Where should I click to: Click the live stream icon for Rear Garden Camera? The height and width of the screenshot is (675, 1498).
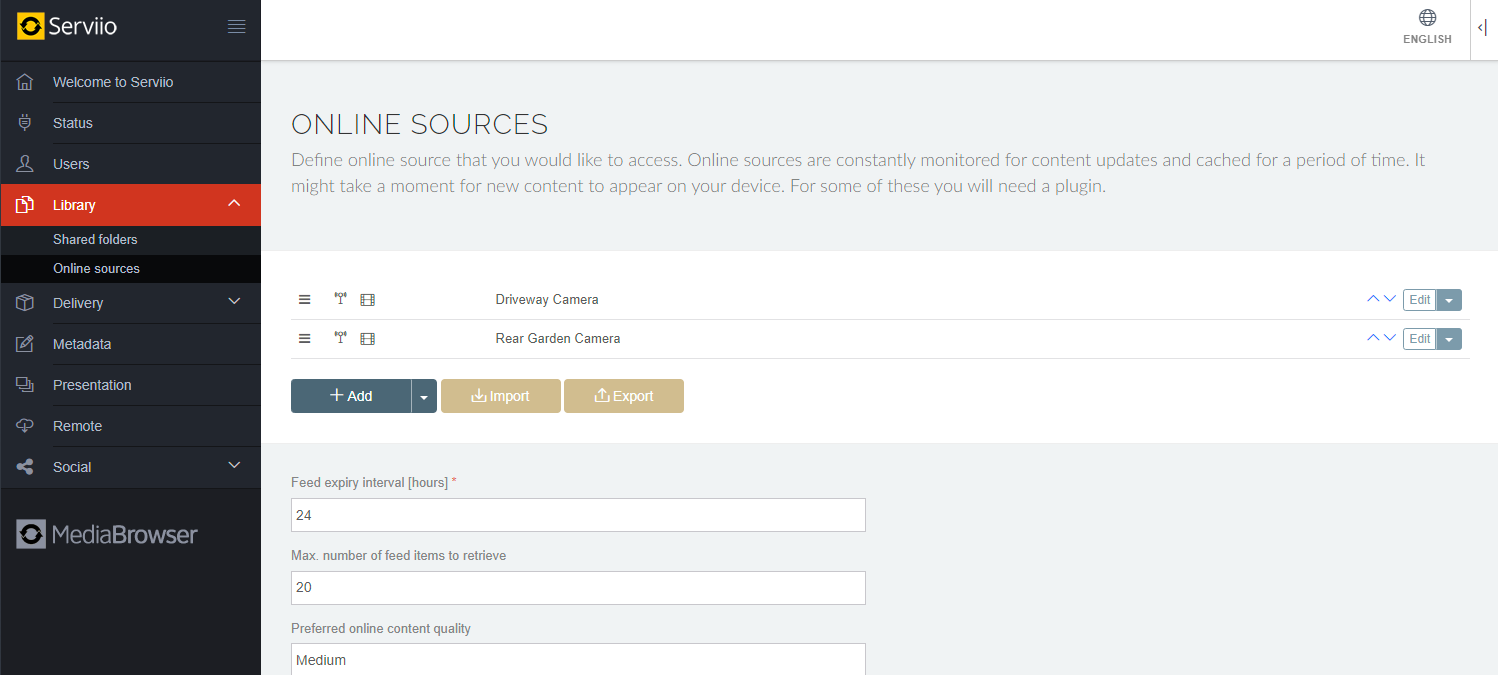(x=341, y=338)
